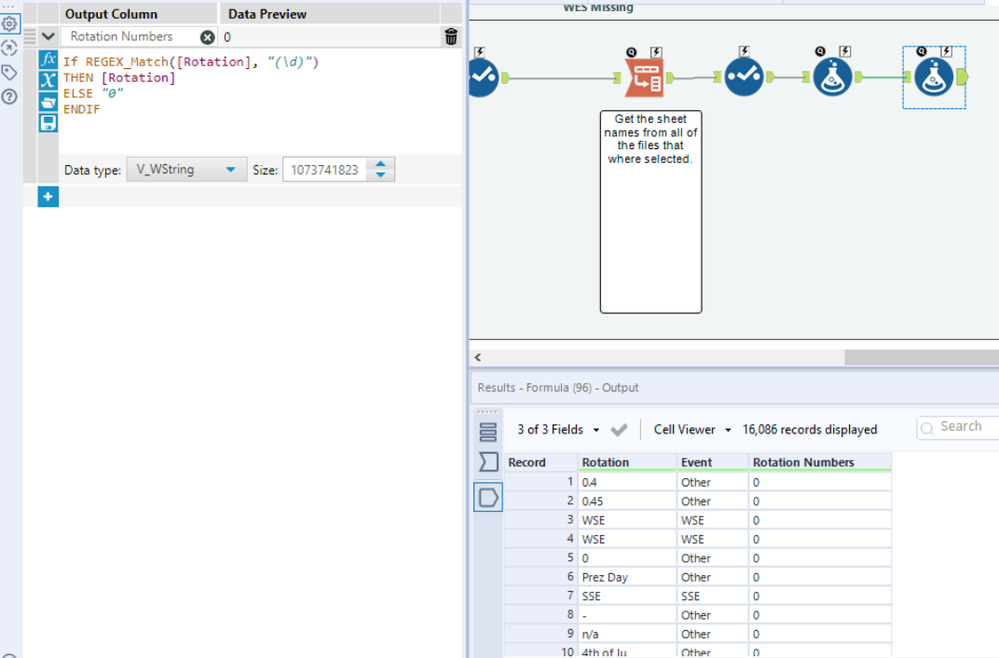Viewport: 999px width, 658px height.
Task: Click the canvas horizontal scrollbar thumb
Action: 921,357
